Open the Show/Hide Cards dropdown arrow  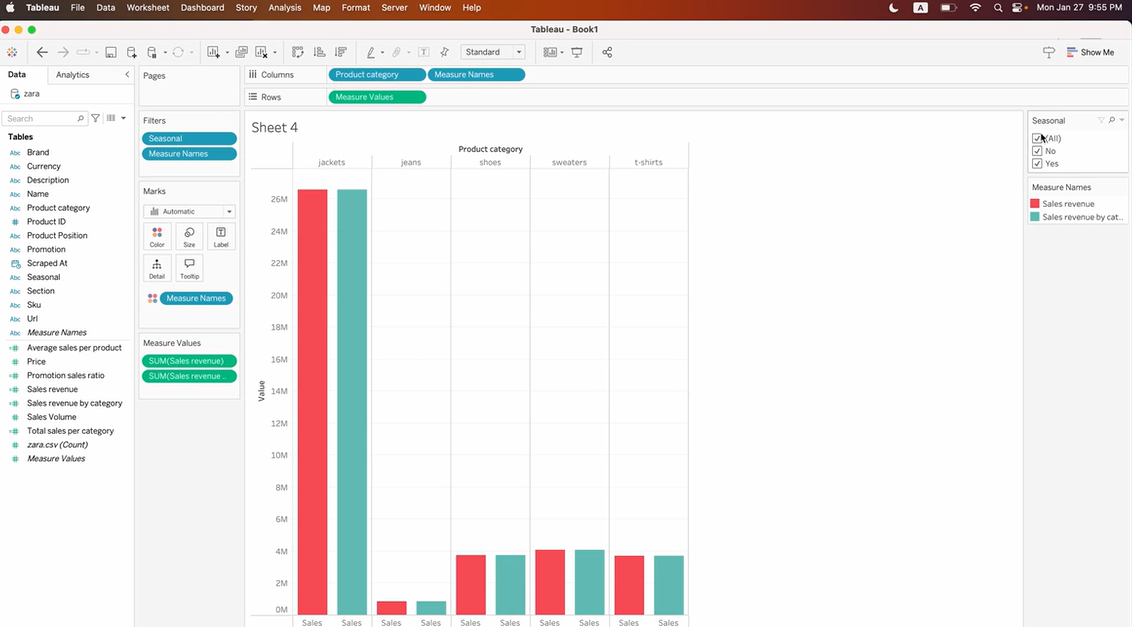pyautogui.click(x=562, y=52)
